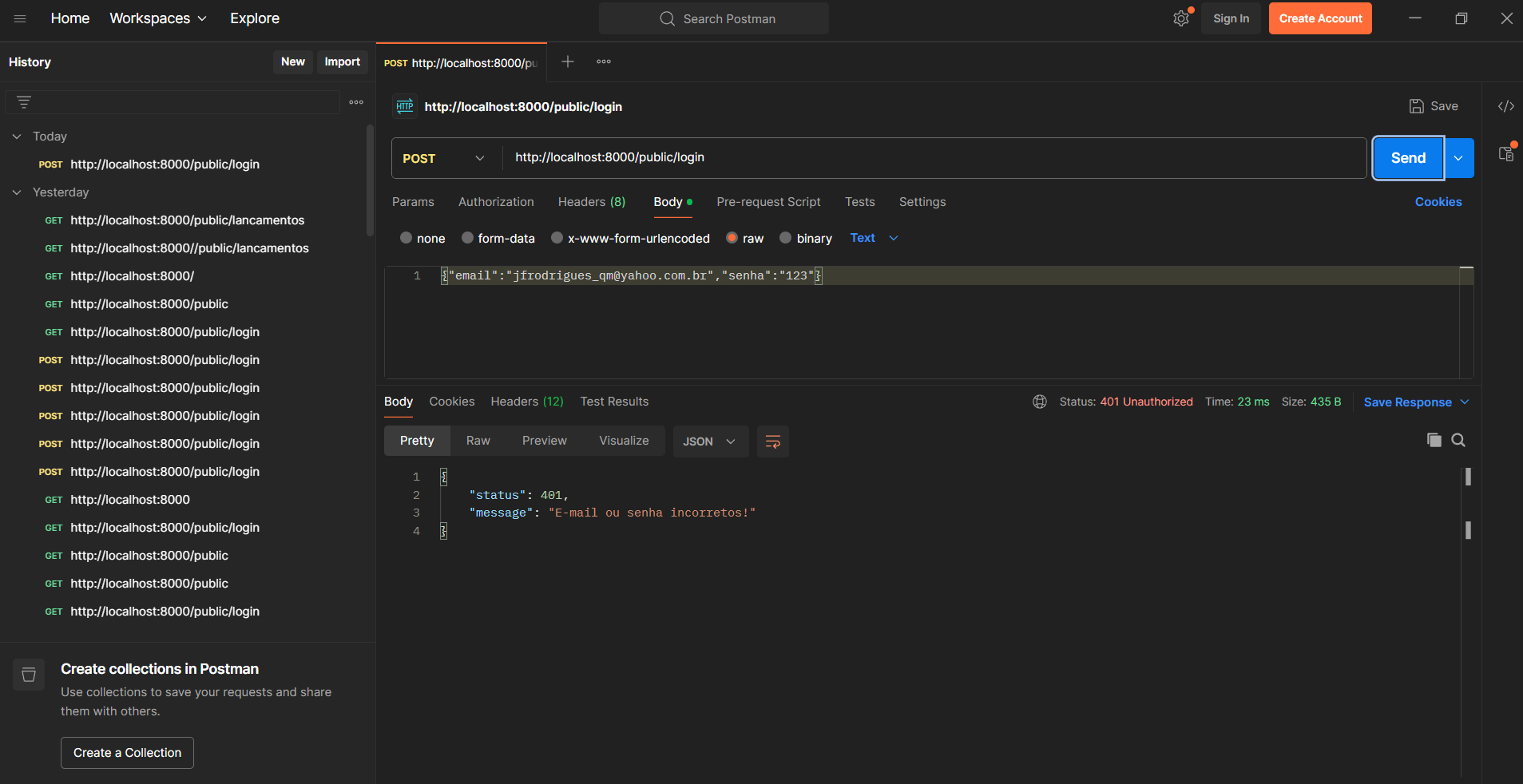Select the form-data body type
Image resolution: width=1523 pixels, height=784 pixels.
[x=498, y=238]
